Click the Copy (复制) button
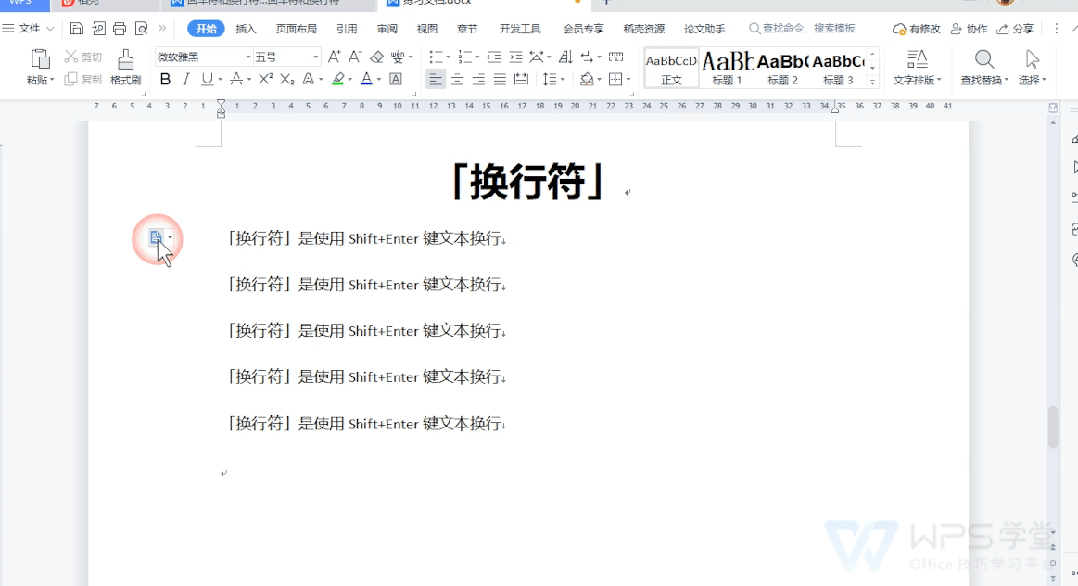The image size is (1078, 586). pyautogui.click(x=82, y=79)
